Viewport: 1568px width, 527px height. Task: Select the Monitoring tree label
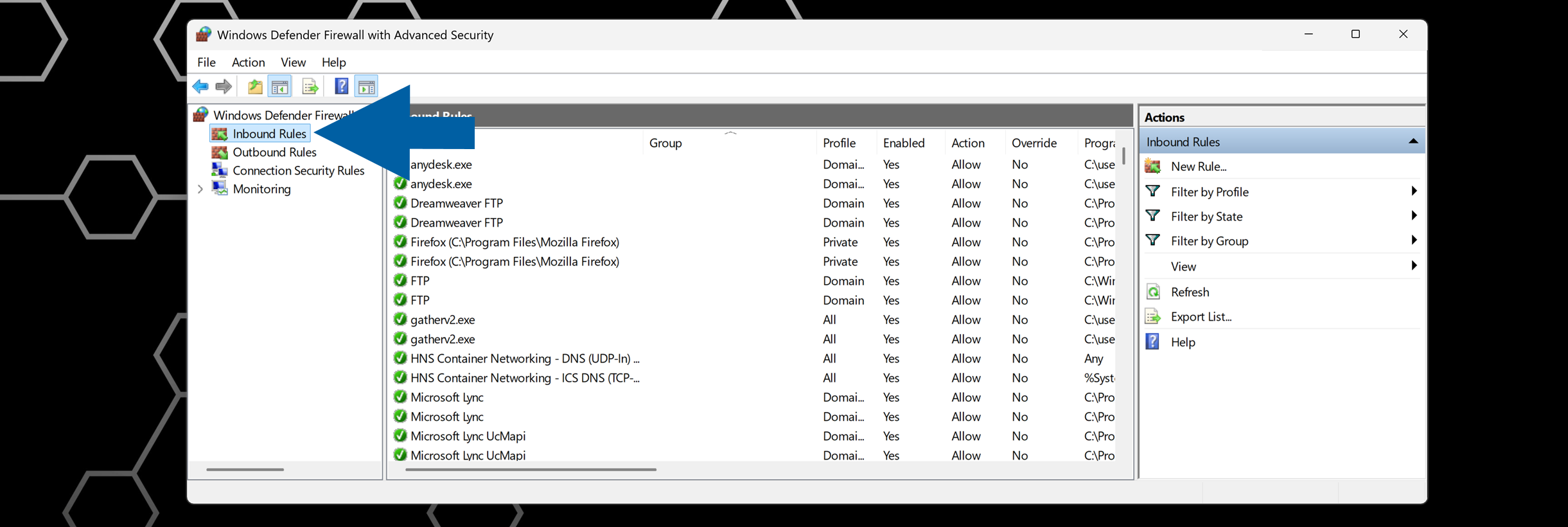click(x=261, y=189)
